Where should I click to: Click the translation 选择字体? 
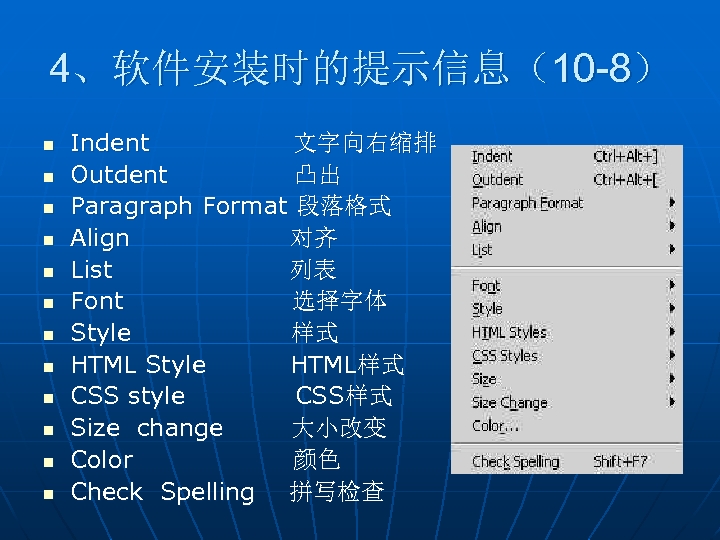(340, 301)
